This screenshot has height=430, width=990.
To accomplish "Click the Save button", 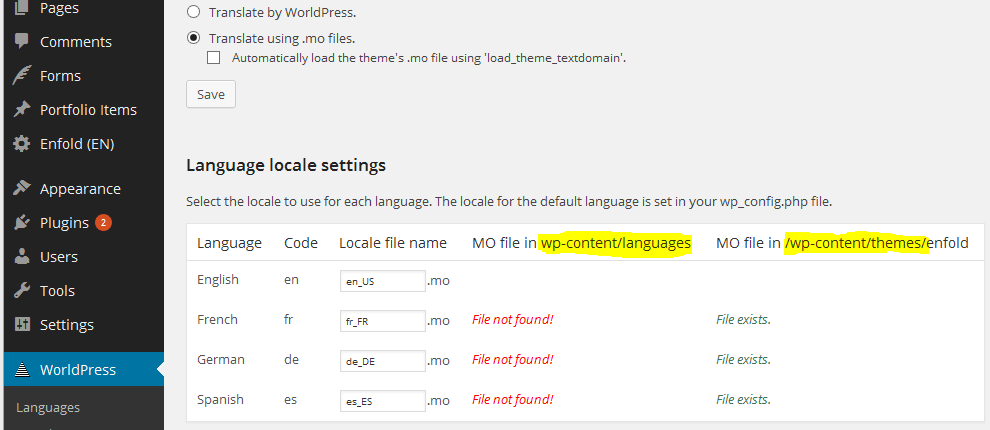I will coord(211,94).
